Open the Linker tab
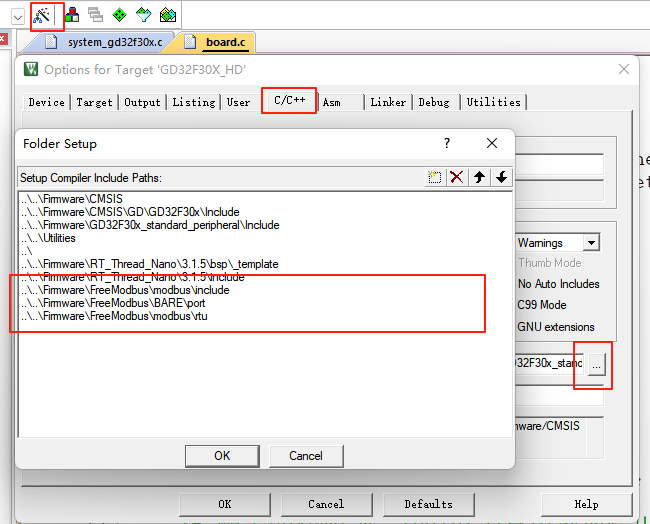The width and height of the screenshot is (650, 524). coord(388,102)
